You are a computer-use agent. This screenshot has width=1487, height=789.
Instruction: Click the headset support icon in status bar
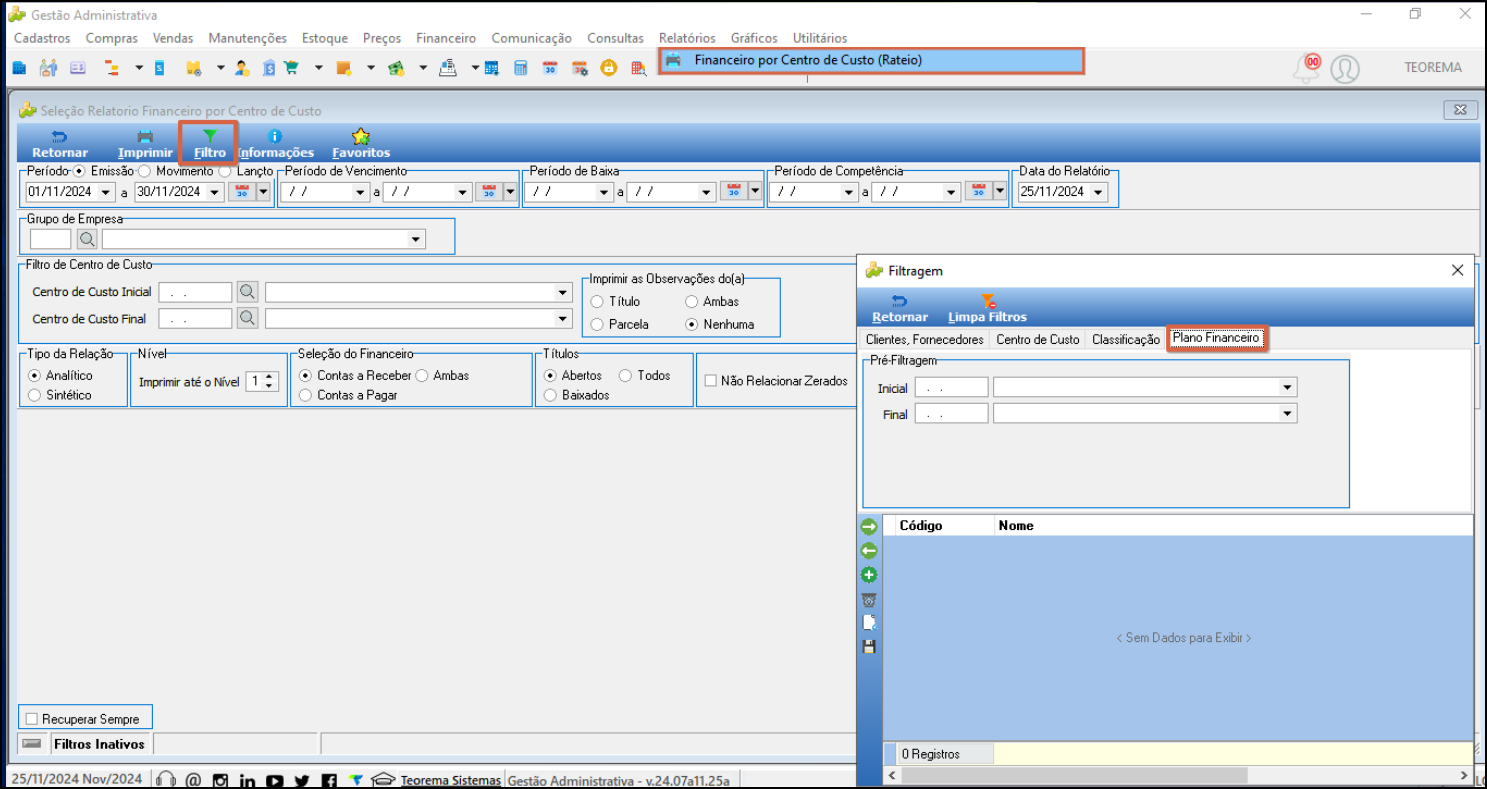point(167,780)
